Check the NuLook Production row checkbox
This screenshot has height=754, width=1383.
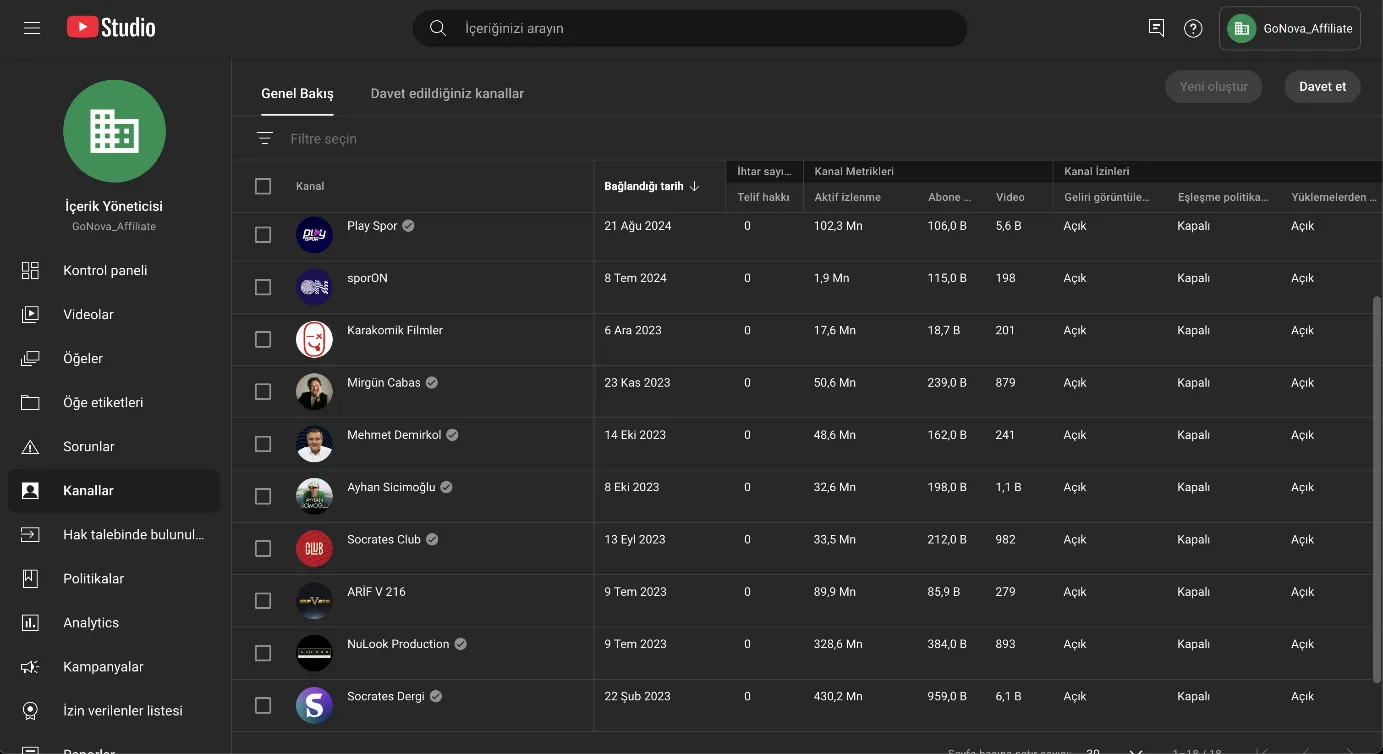coord(263,653)
